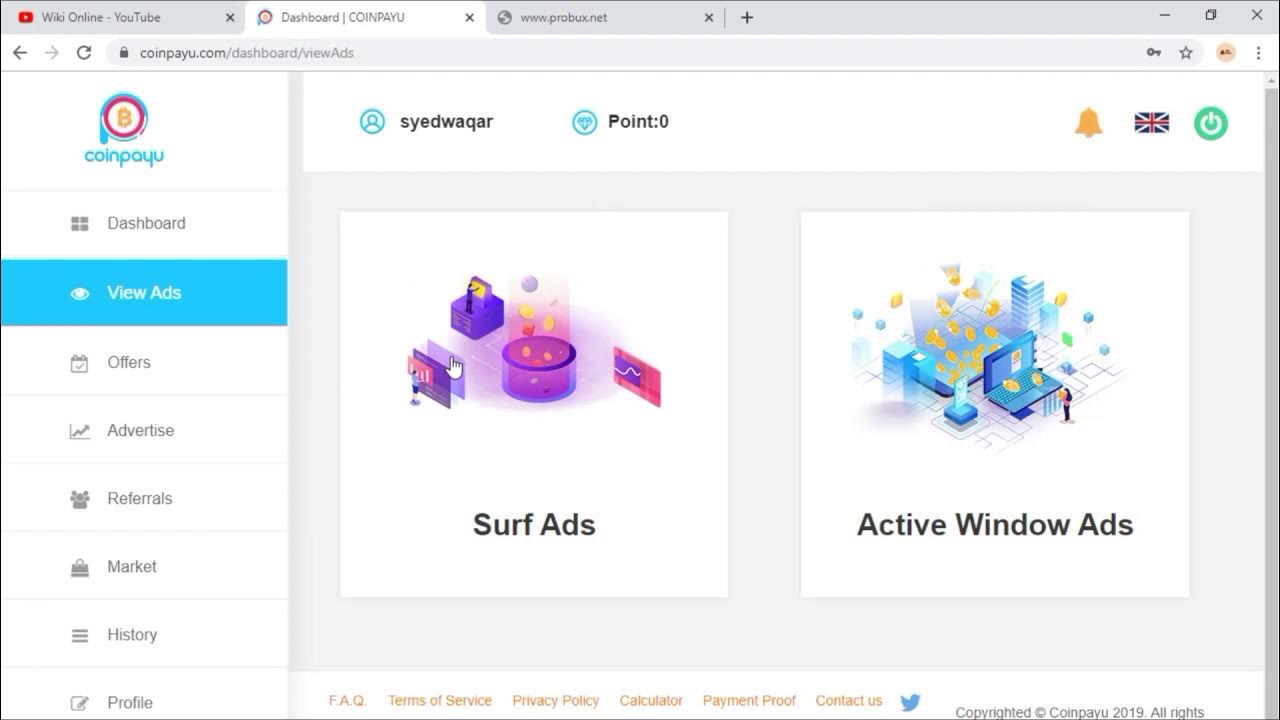Image resolution: width=1280 pixels, height=720 pixels.
Task: Switch to the Wiki Online - YouTube tab
Action: tap(123, 17)
